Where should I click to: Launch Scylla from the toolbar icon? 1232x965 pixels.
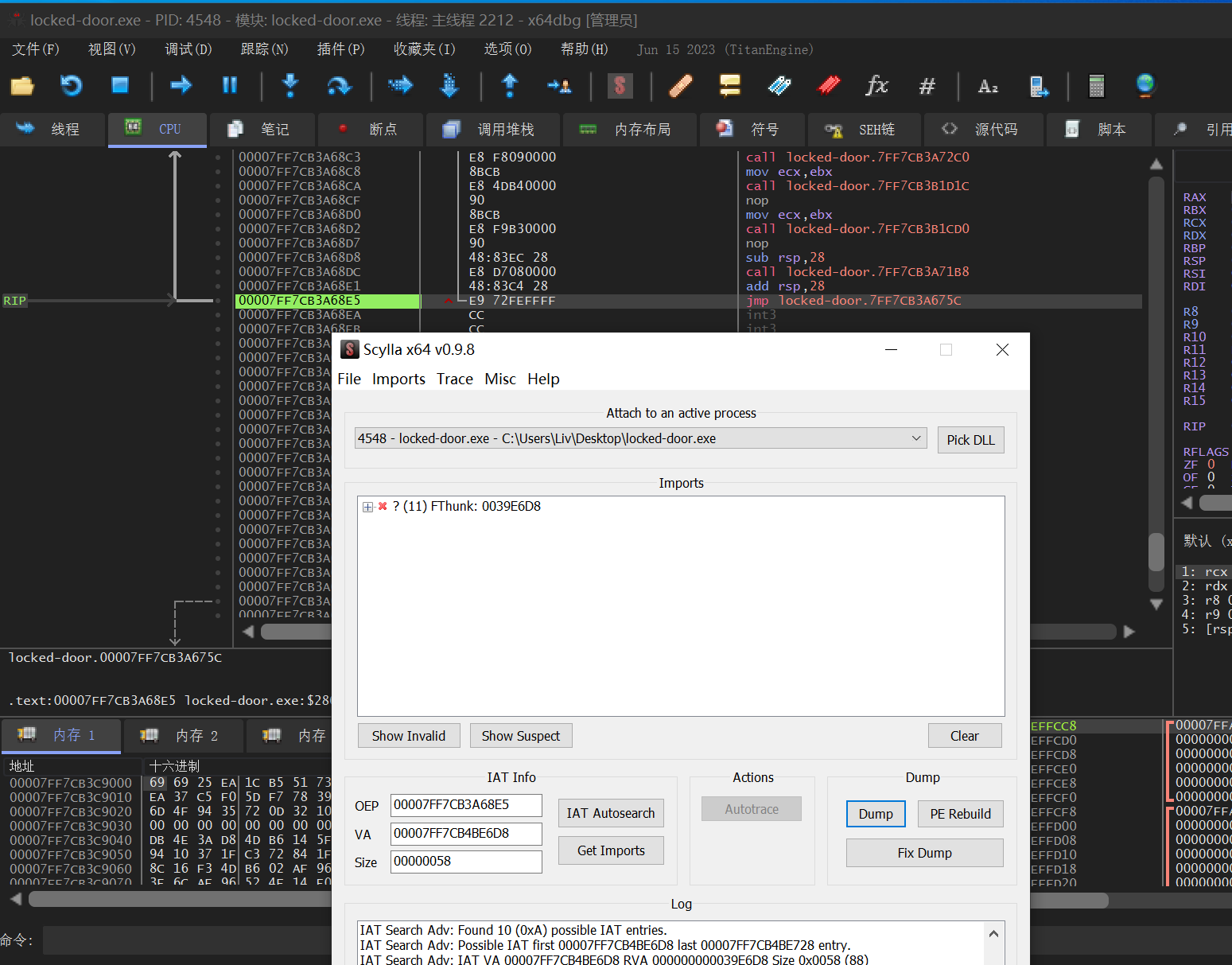click(620, 85)
